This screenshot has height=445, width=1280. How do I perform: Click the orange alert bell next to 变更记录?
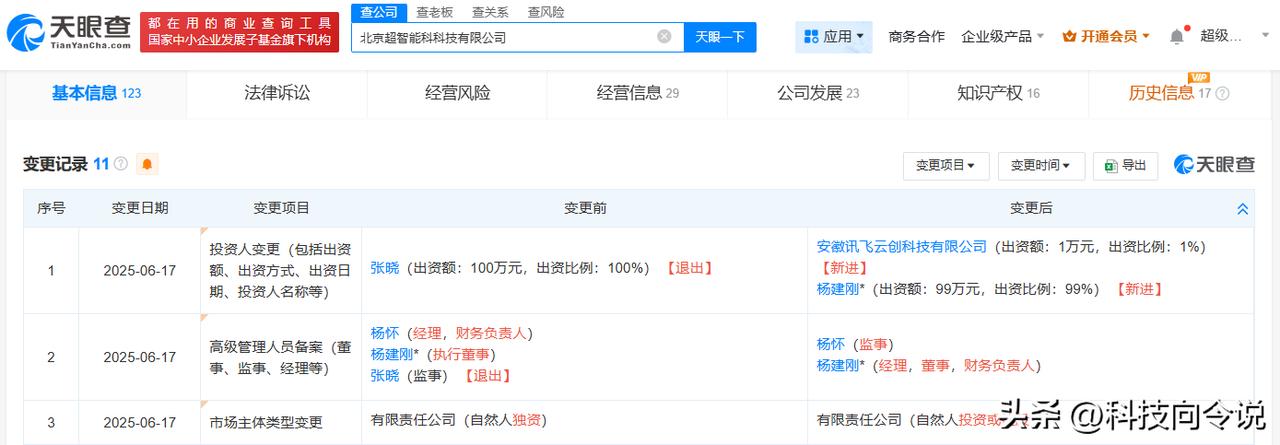click(x=147, y=164)
